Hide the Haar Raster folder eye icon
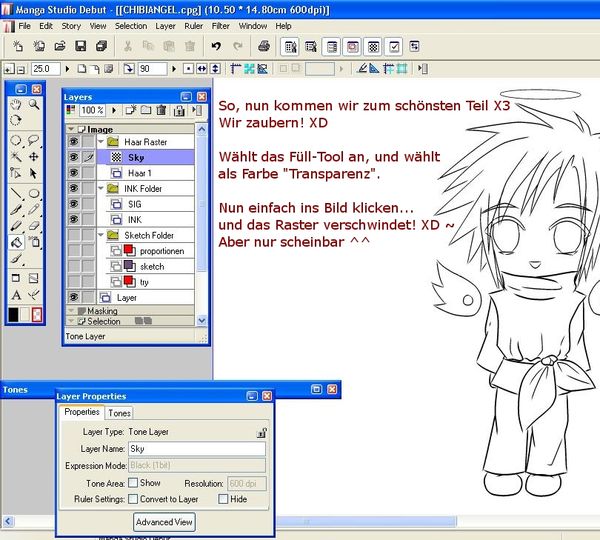The image size is (600, 540). point(73,142)
